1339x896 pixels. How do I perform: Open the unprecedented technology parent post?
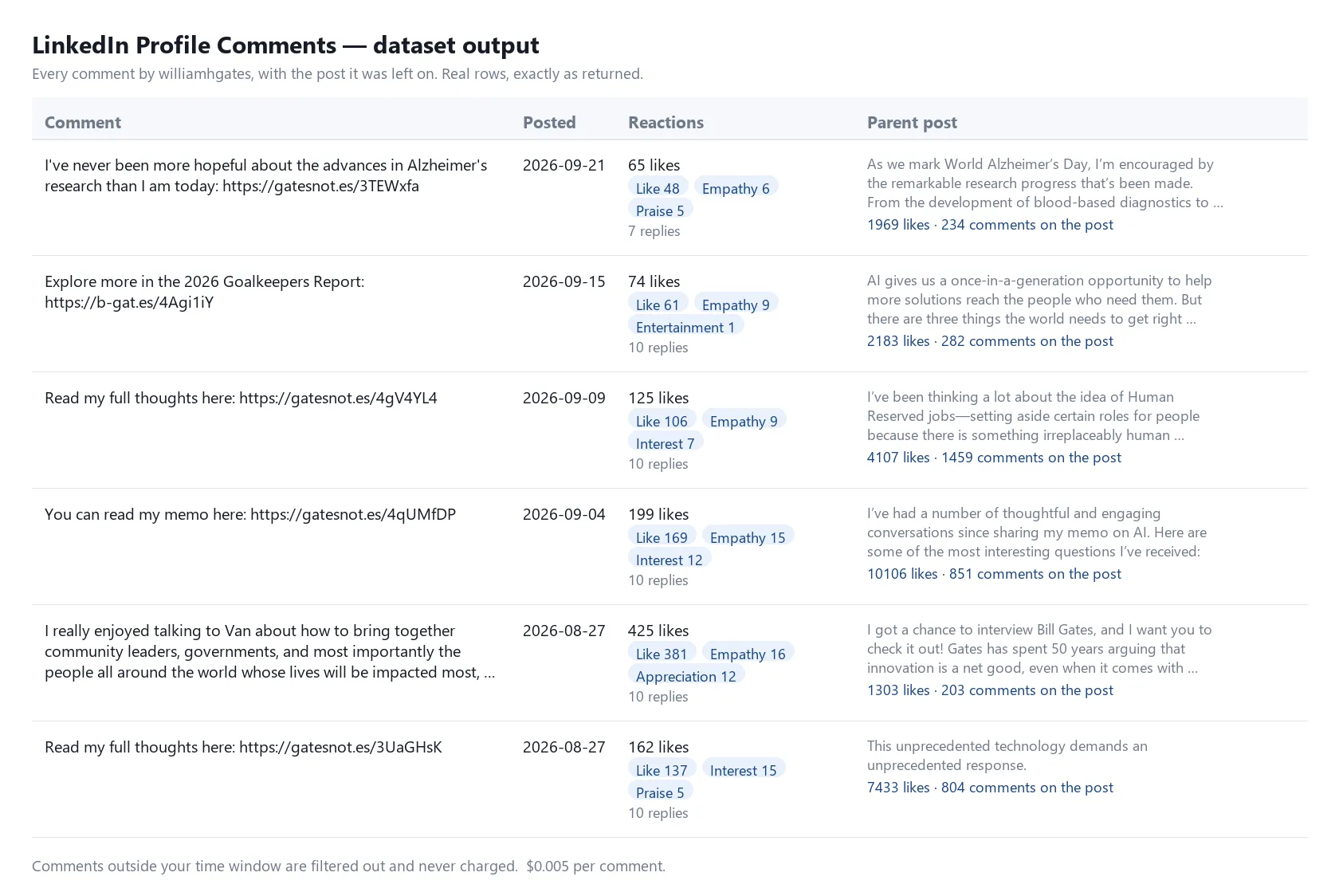tap(1007, 756)
